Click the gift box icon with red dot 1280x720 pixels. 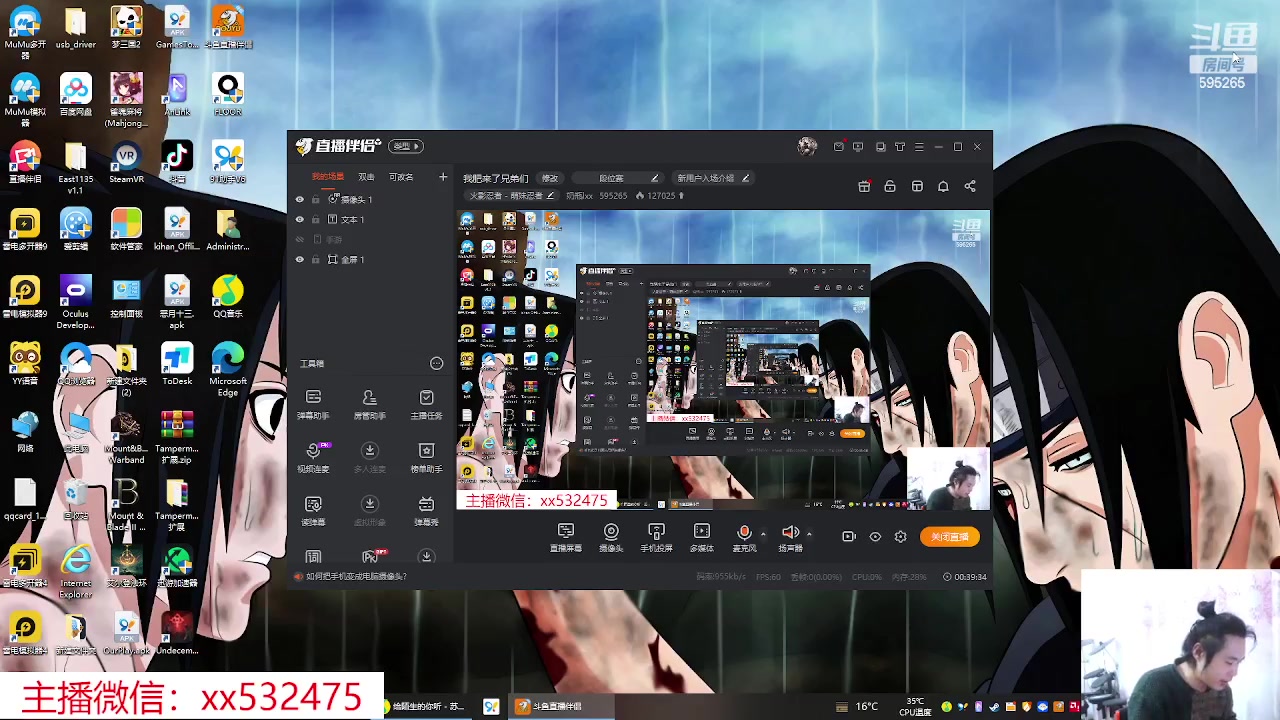pyautogui.click(x=865, y=186)
